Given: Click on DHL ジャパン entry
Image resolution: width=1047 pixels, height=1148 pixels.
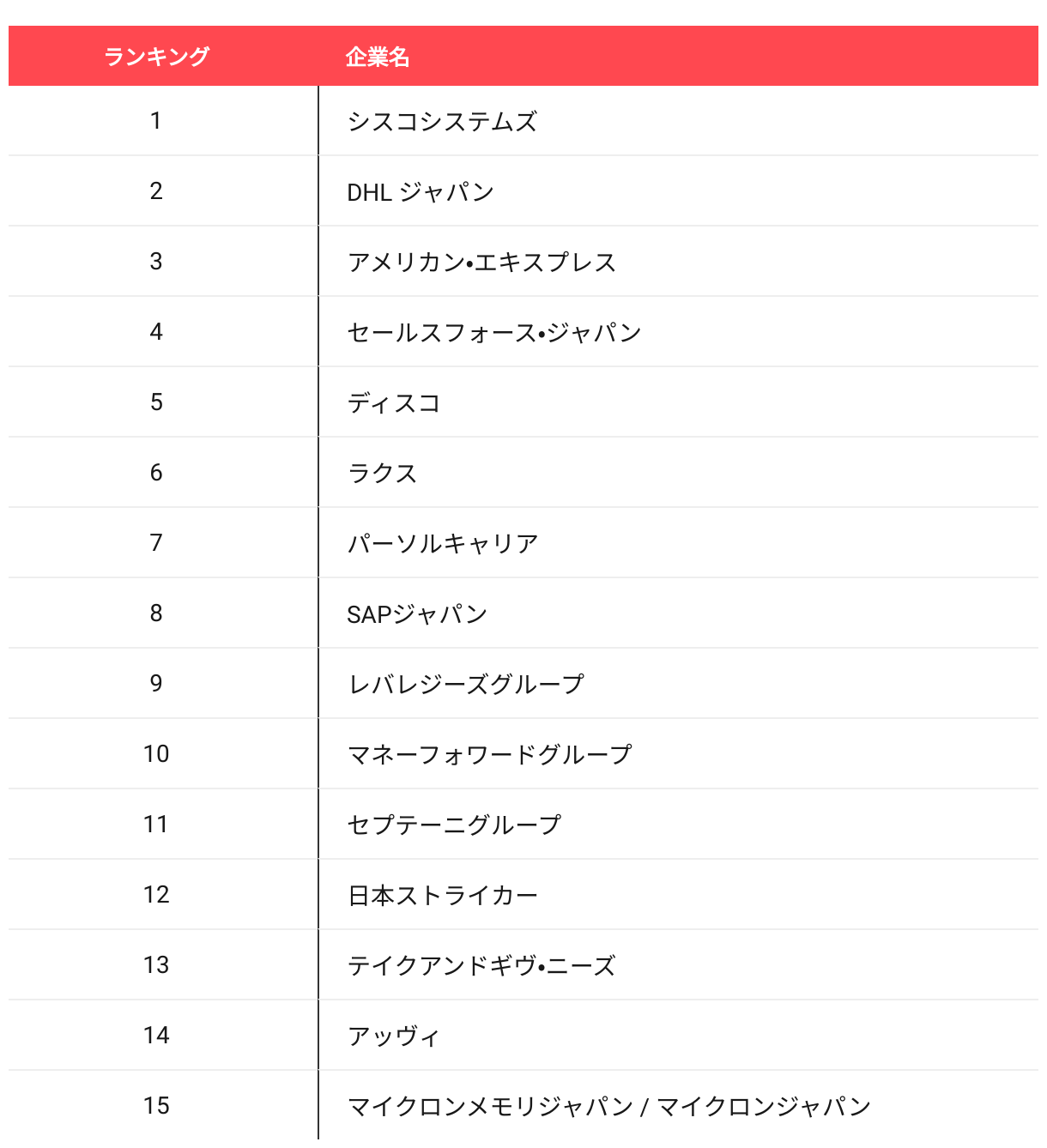Looking at the screenshot, I should coord(421,192).
